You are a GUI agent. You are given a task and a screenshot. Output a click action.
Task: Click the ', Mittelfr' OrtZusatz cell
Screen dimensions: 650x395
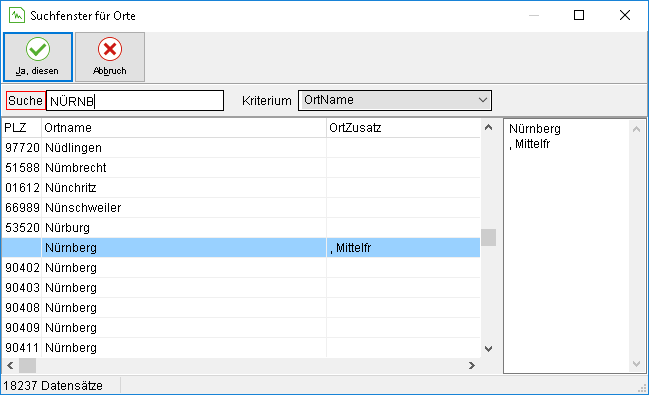(403, 247)
